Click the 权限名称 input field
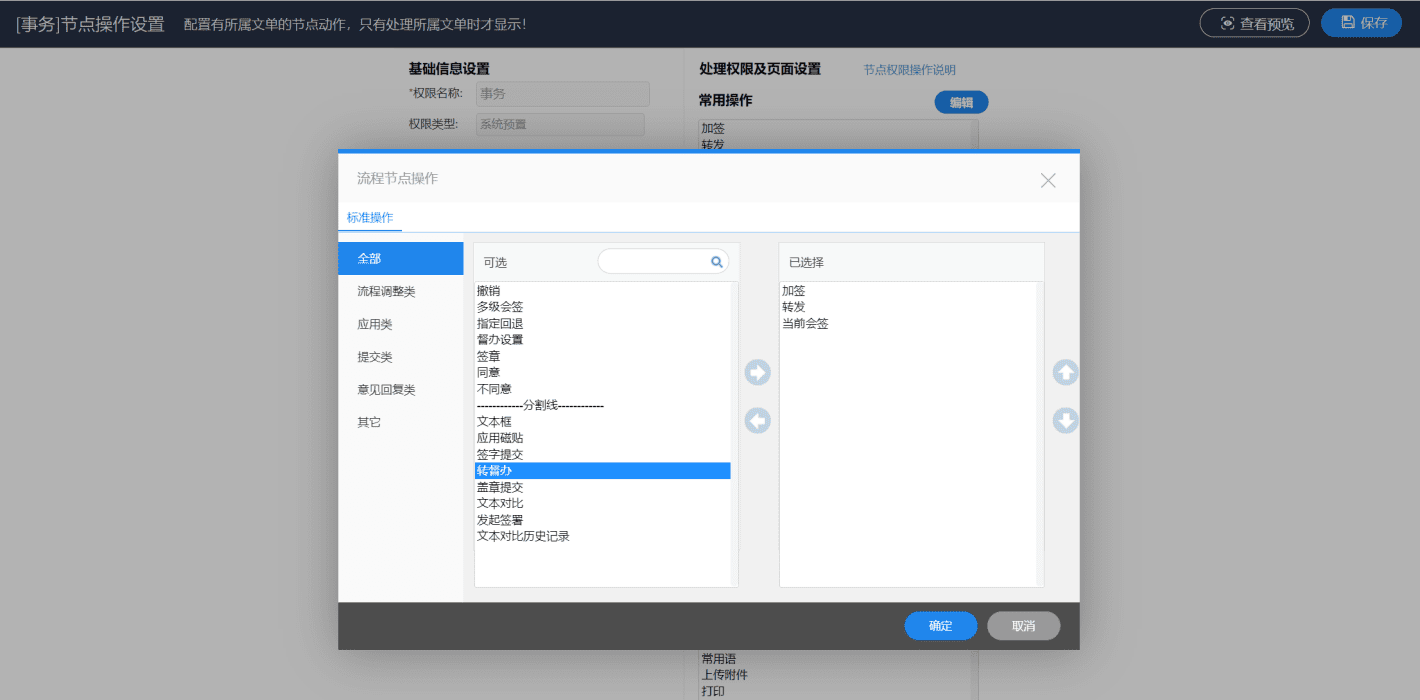 point(562,94)
